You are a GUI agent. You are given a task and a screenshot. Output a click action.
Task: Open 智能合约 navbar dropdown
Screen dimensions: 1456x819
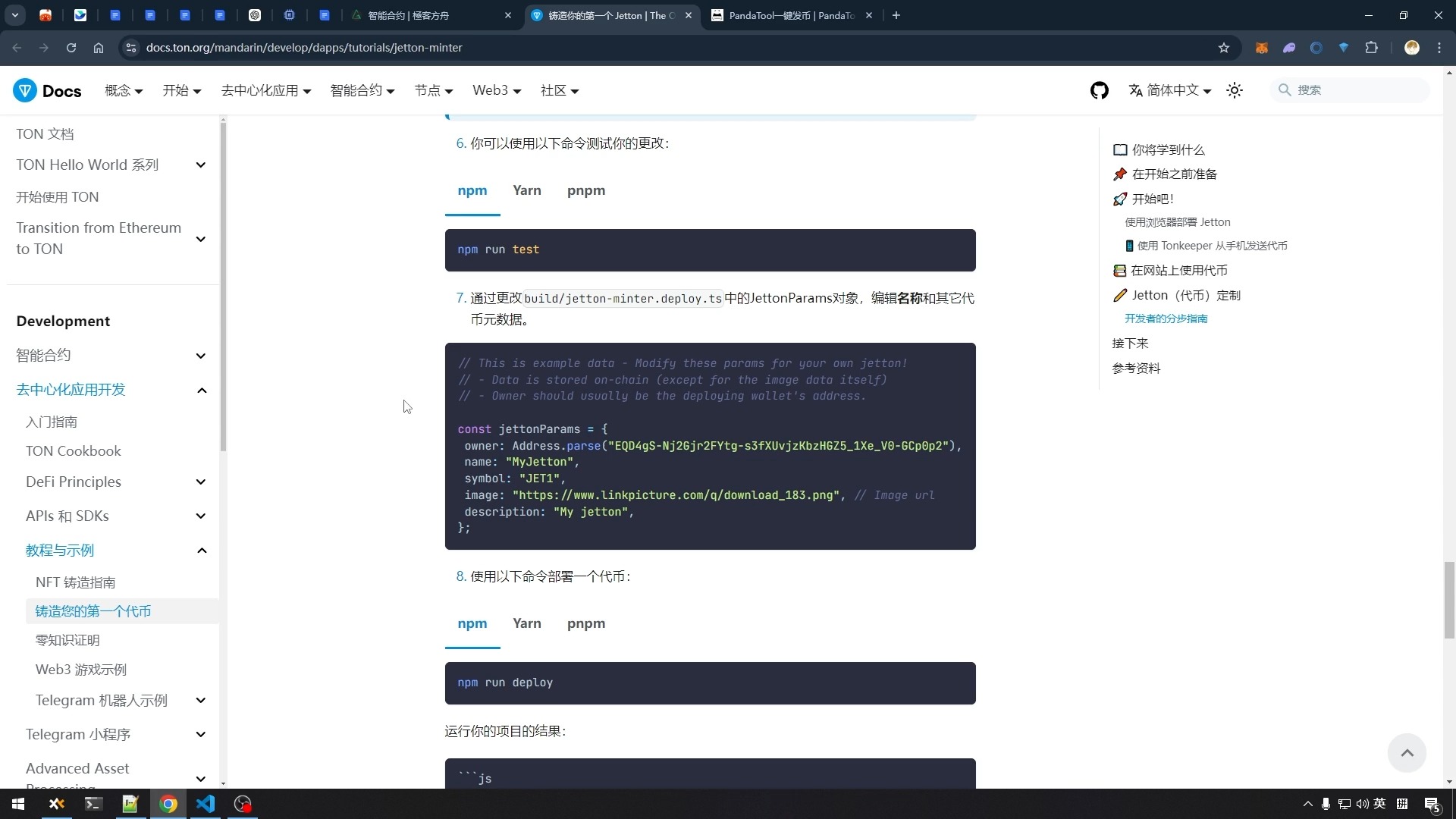[x=362, y=90]
